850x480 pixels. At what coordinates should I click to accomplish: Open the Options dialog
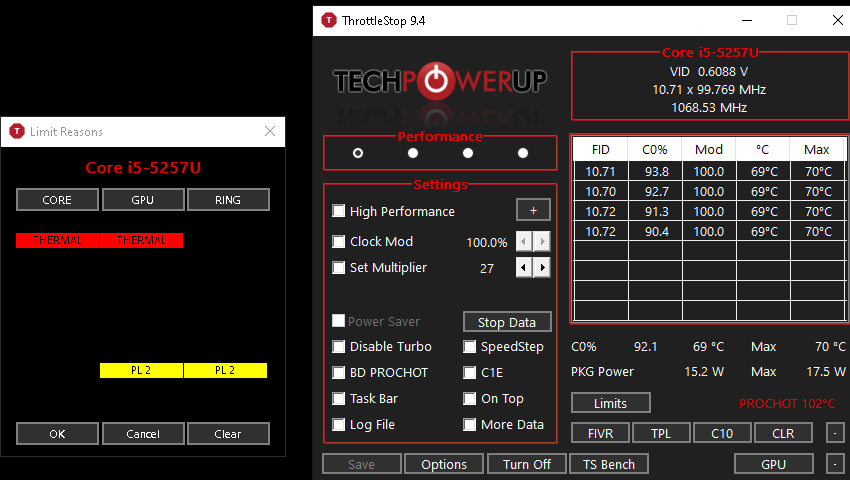click(444, 464)
